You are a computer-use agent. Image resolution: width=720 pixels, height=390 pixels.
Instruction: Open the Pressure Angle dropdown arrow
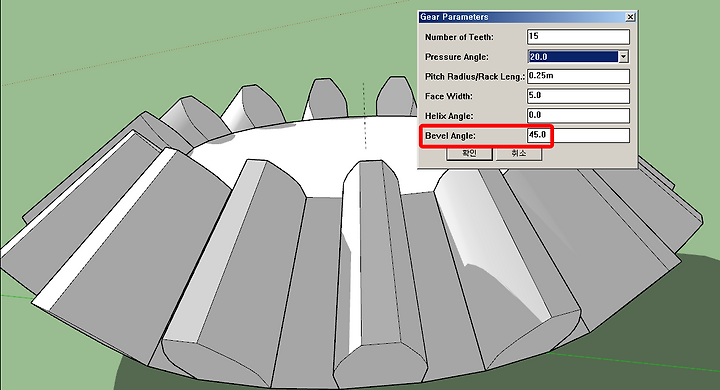624,57
